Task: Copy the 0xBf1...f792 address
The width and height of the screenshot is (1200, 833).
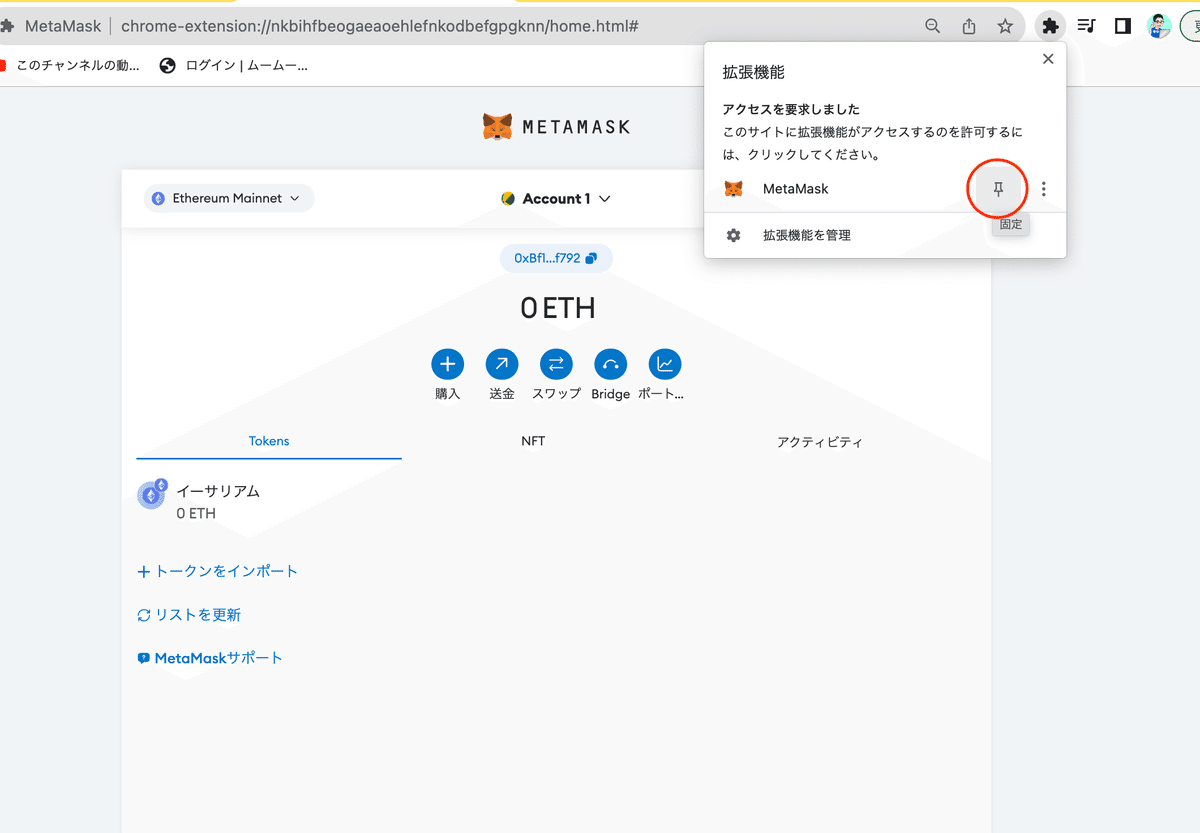Action: point(556,258)
